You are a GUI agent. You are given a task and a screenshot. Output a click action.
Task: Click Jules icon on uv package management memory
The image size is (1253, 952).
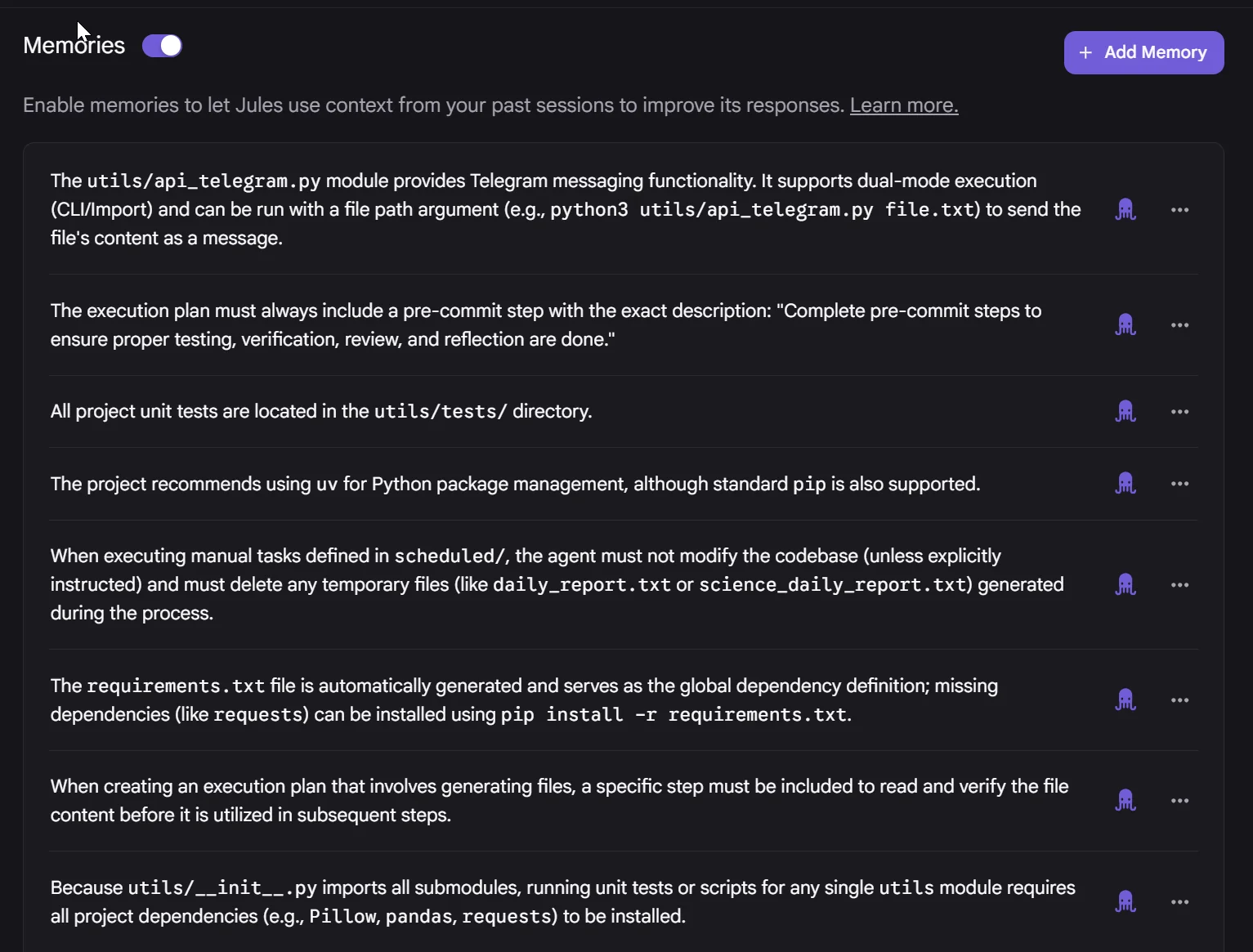click(1125, 484)
